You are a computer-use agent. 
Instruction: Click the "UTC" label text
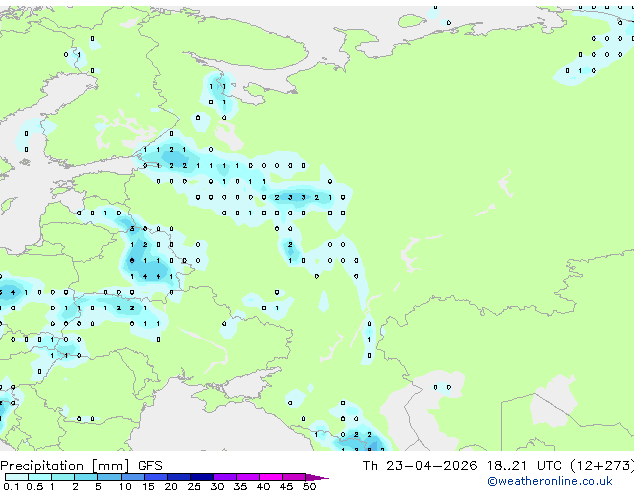549,466
